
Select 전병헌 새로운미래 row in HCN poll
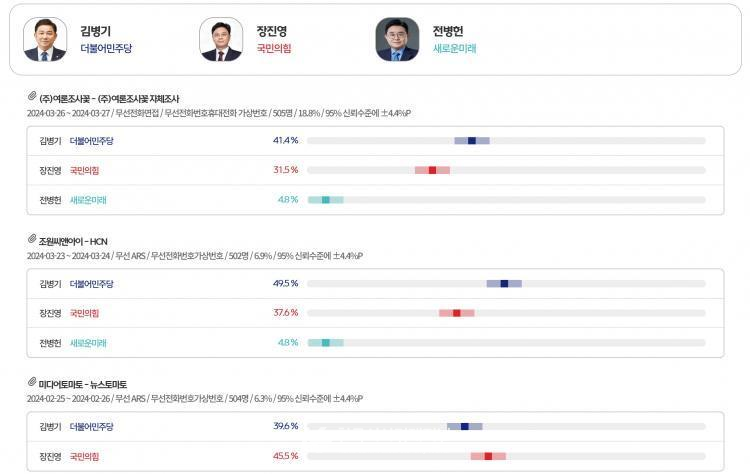375,342
